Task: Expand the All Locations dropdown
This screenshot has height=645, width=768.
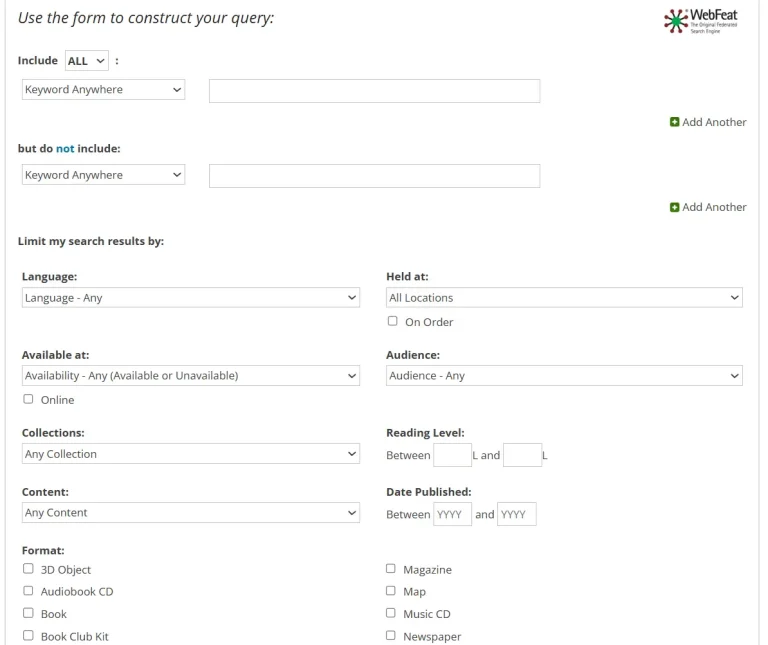Action: [564, 298]
